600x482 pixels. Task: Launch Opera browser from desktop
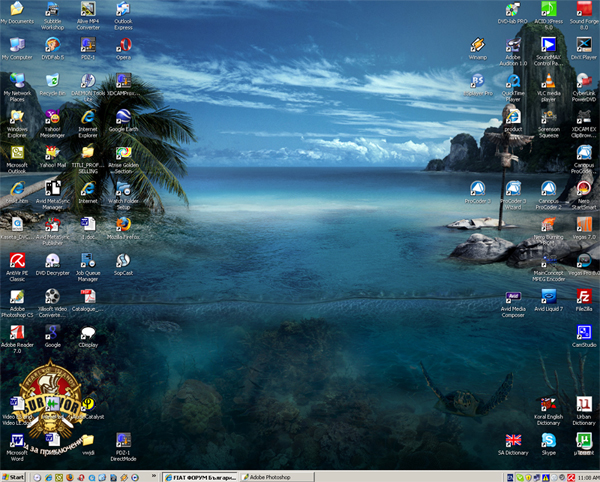pos(123,45)
